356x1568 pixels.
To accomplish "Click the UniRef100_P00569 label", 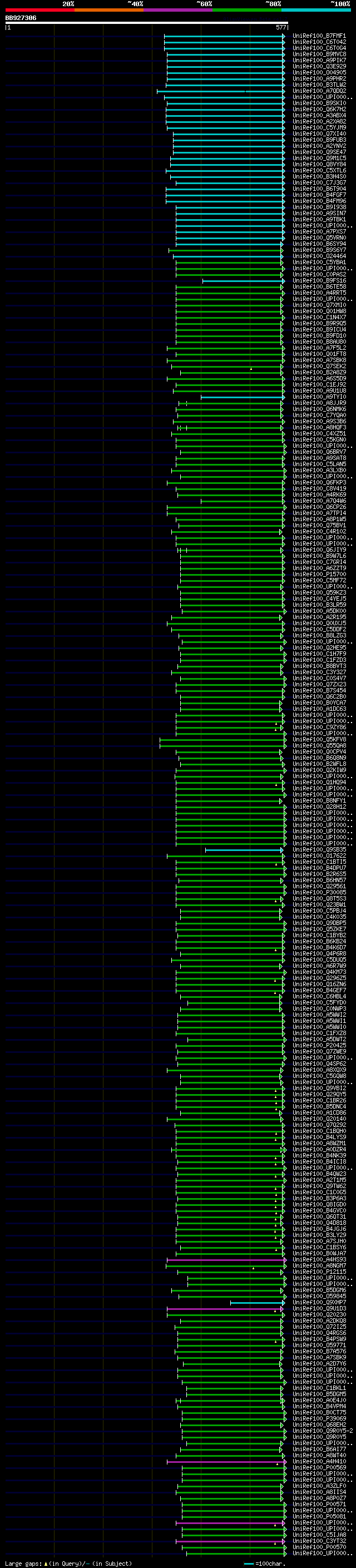I will point(319,1467).
